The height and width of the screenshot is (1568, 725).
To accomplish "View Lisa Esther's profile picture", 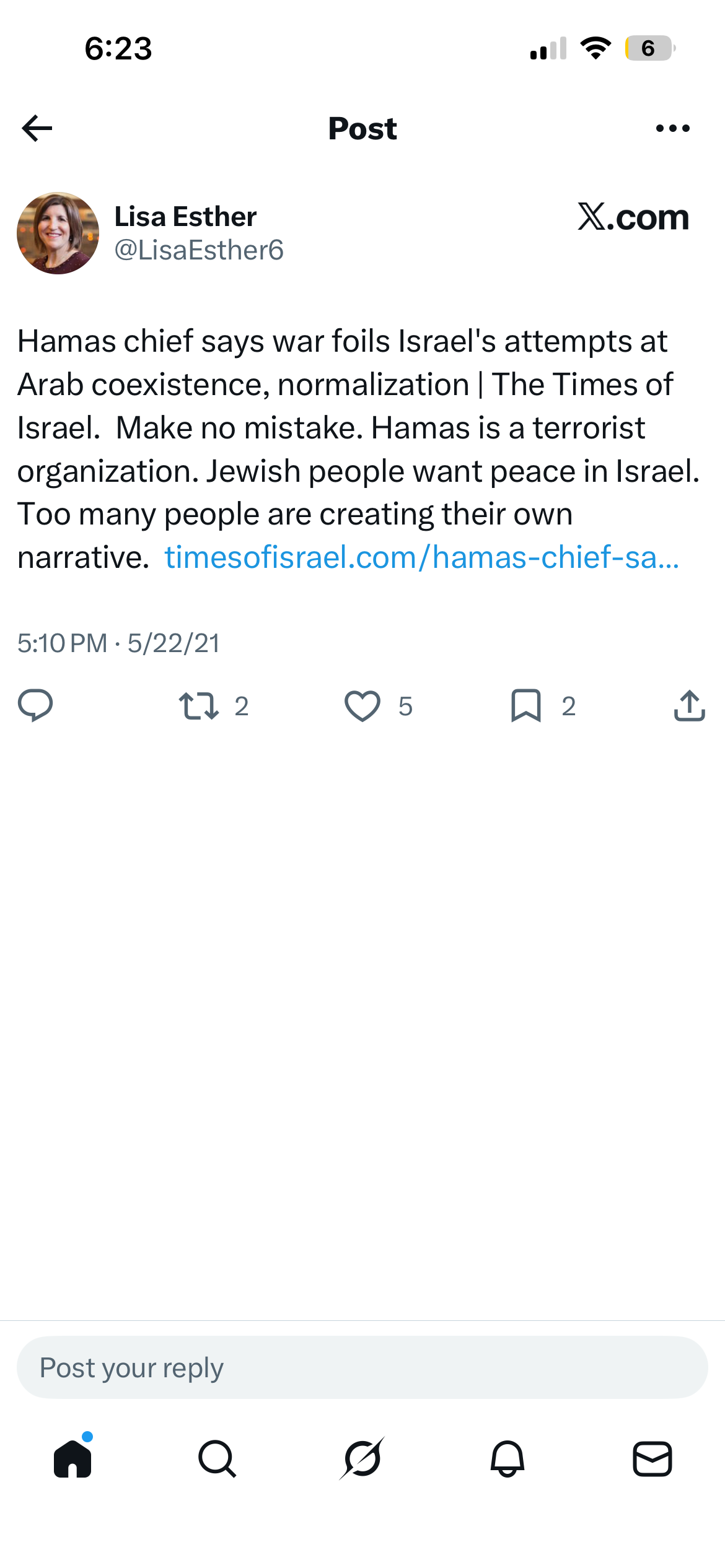I will click(58, 233).
